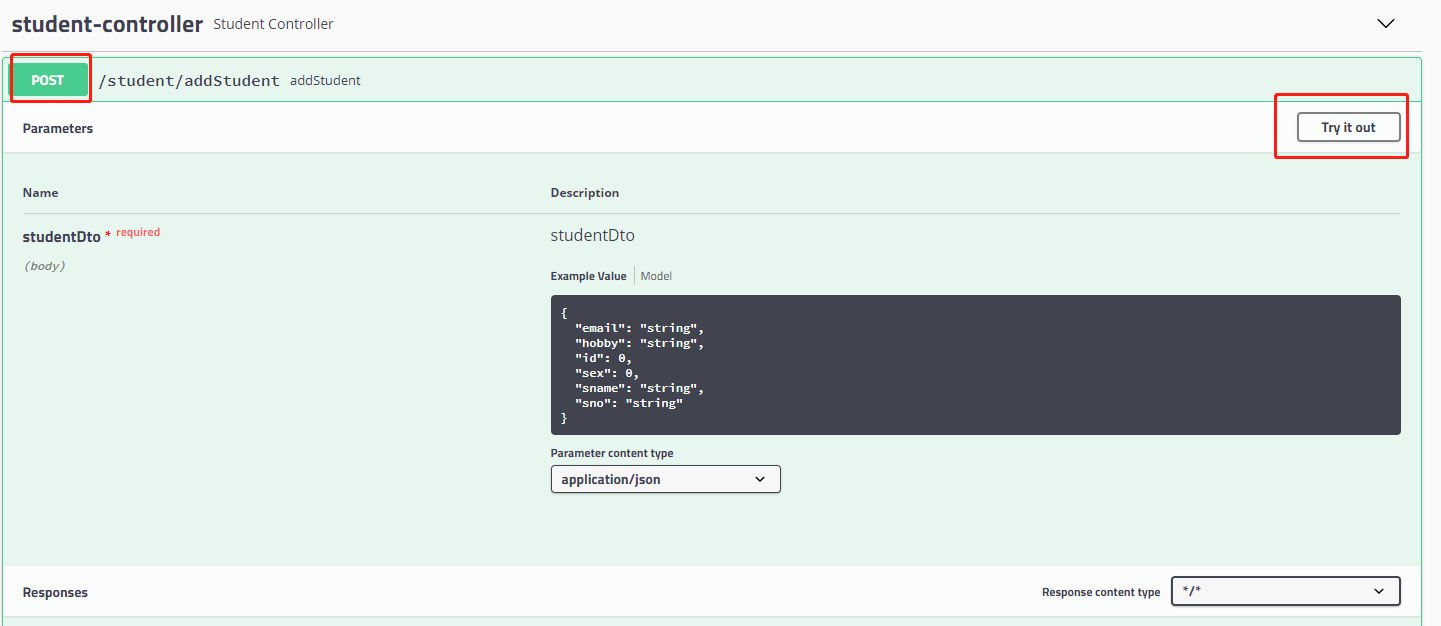
Task: Click the (body) parameter location label
Action: pos(44,266)
